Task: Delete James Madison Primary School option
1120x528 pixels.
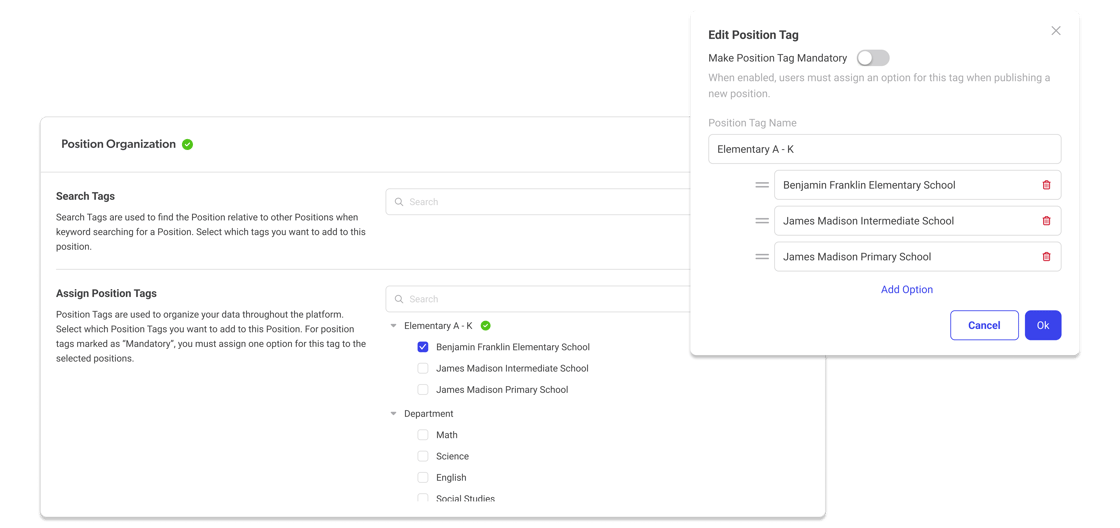Action: pos(1046,257)
